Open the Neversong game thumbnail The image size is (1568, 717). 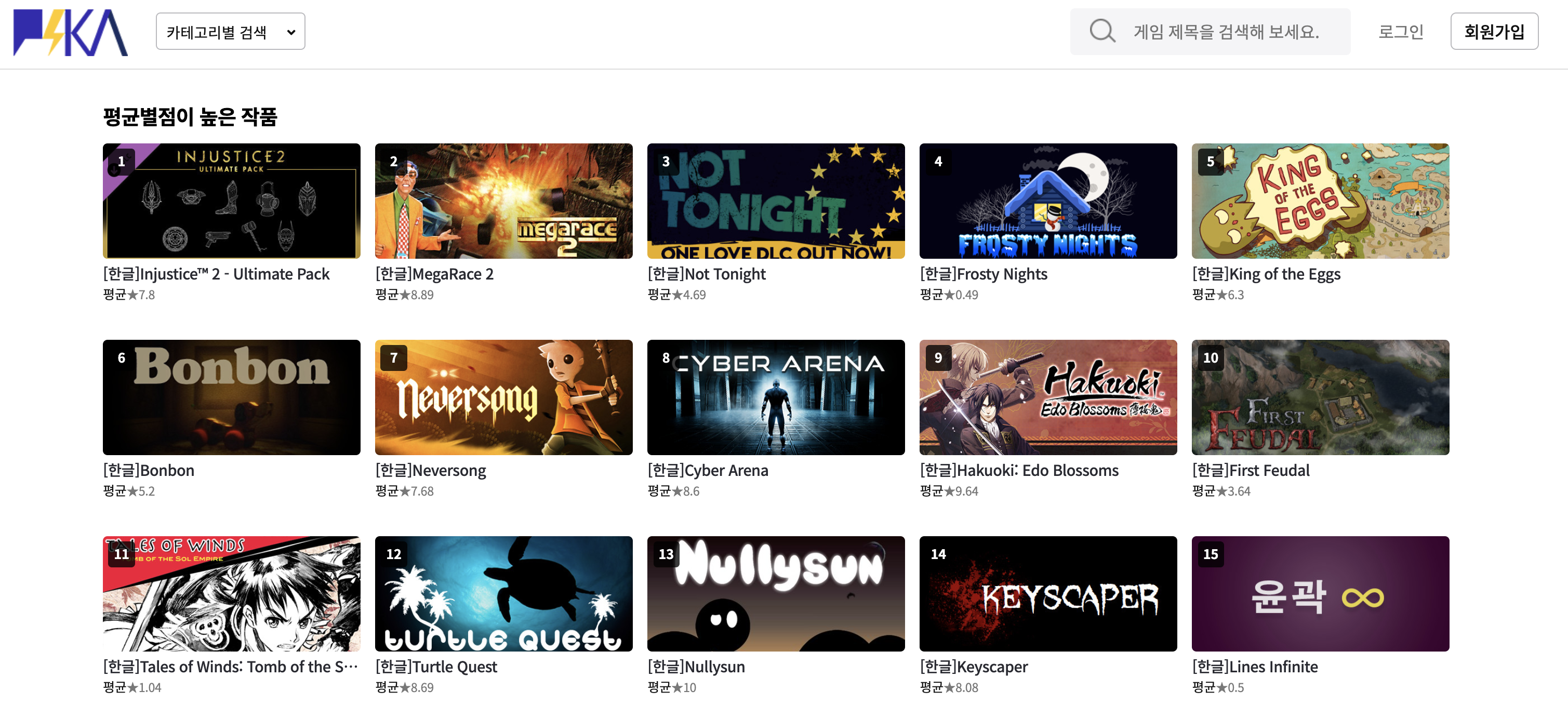tap(503, 397)
